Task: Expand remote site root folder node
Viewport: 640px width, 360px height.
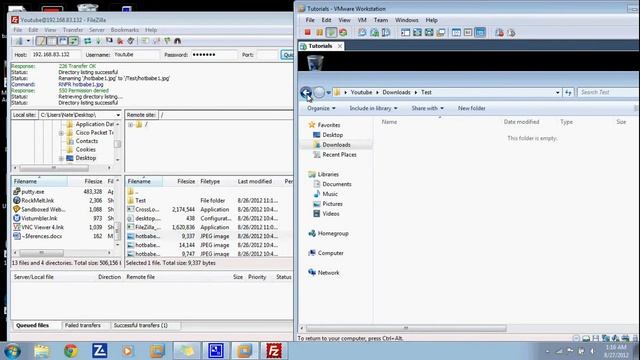Action: point(130,124)
